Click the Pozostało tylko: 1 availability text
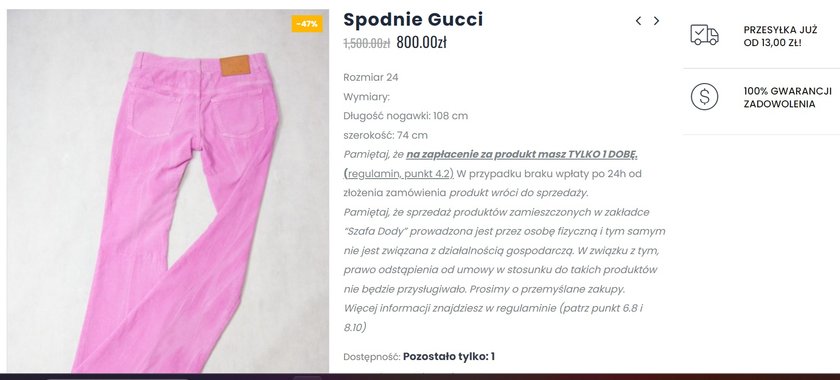This screenshot has height=380, width=840. tap(449, 356)
